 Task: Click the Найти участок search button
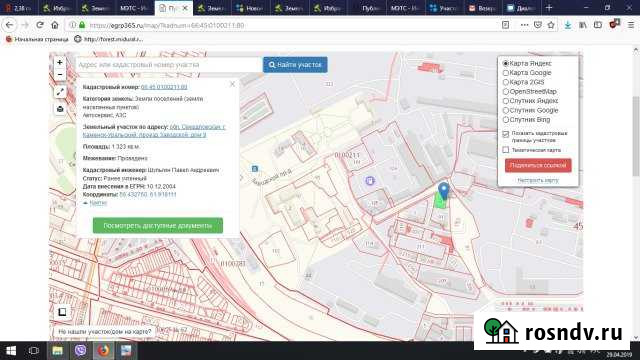pyautogui.click(x=295, y=64)
